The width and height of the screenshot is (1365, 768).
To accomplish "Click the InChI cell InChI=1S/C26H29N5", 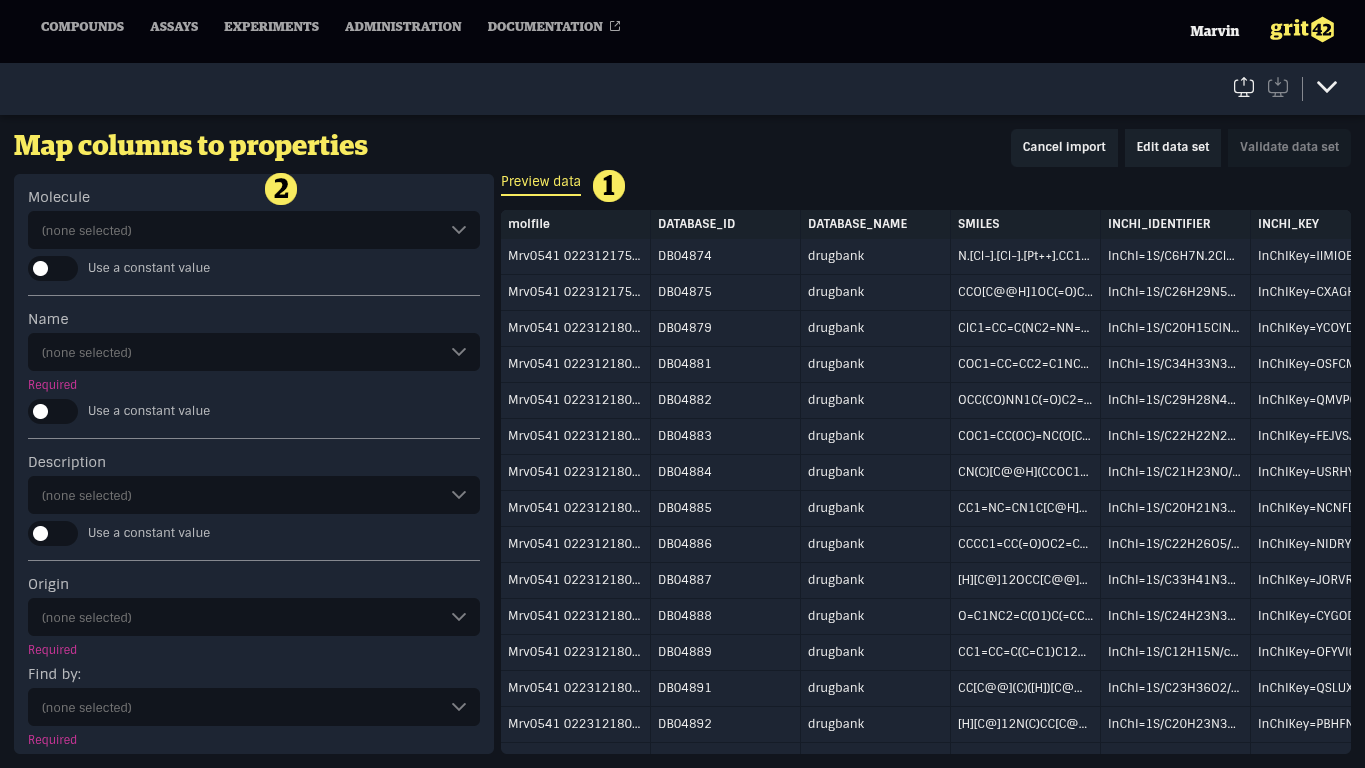I will tap(1175, 292).
